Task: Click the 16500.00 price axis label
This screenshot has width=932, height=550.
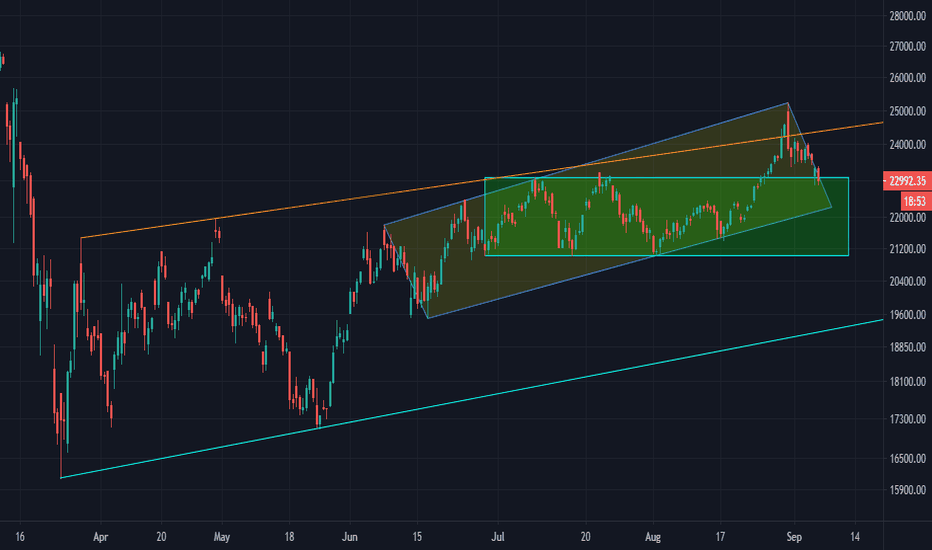Action: coord(907,458)
